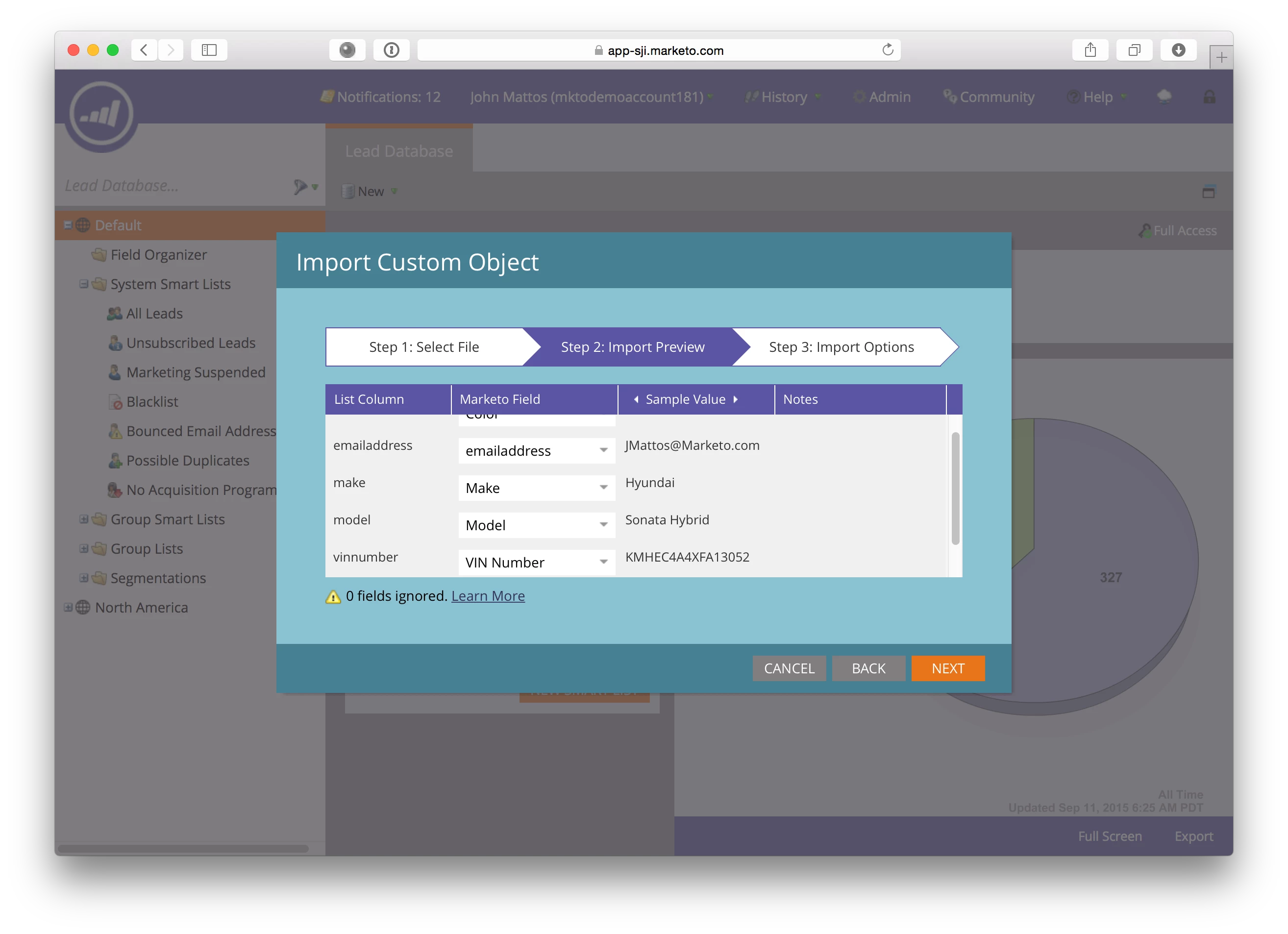Click the Learn More link
The height and width of the screenshot is (934, 1288).
(x=488, y=595)
